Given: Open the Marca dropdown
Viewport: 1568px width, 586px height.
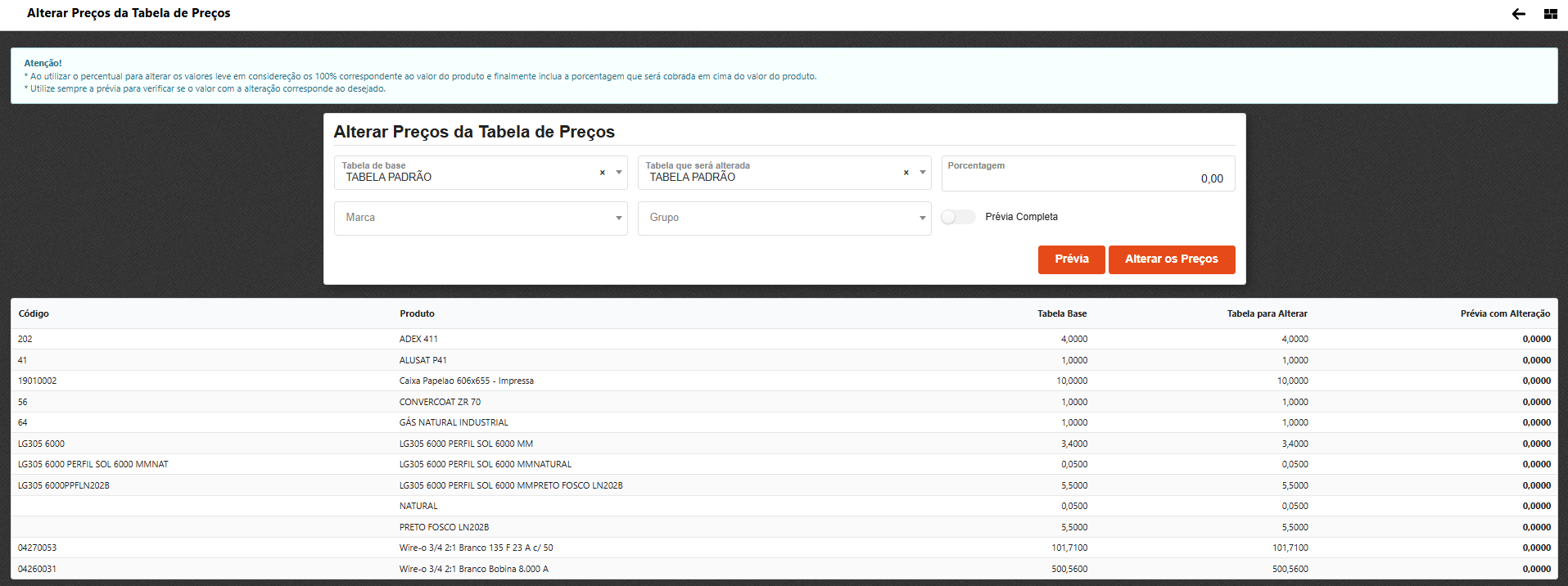Looking at the screenshot, I should tap(480, 219).
